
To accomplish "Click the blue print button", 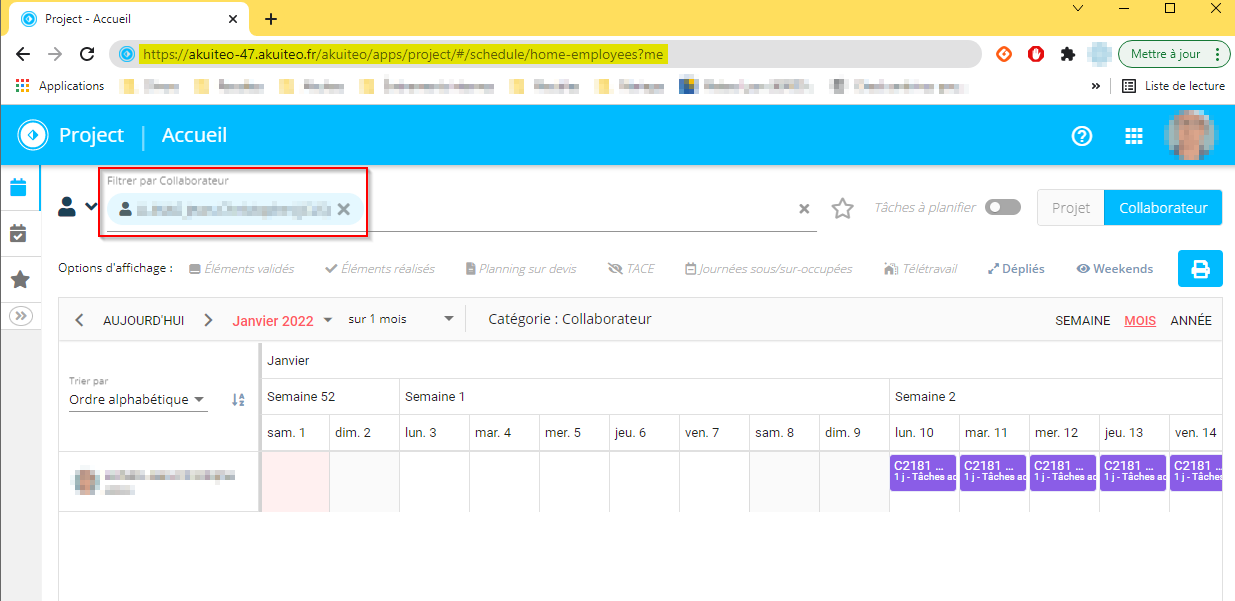I will click(1200, 269).
